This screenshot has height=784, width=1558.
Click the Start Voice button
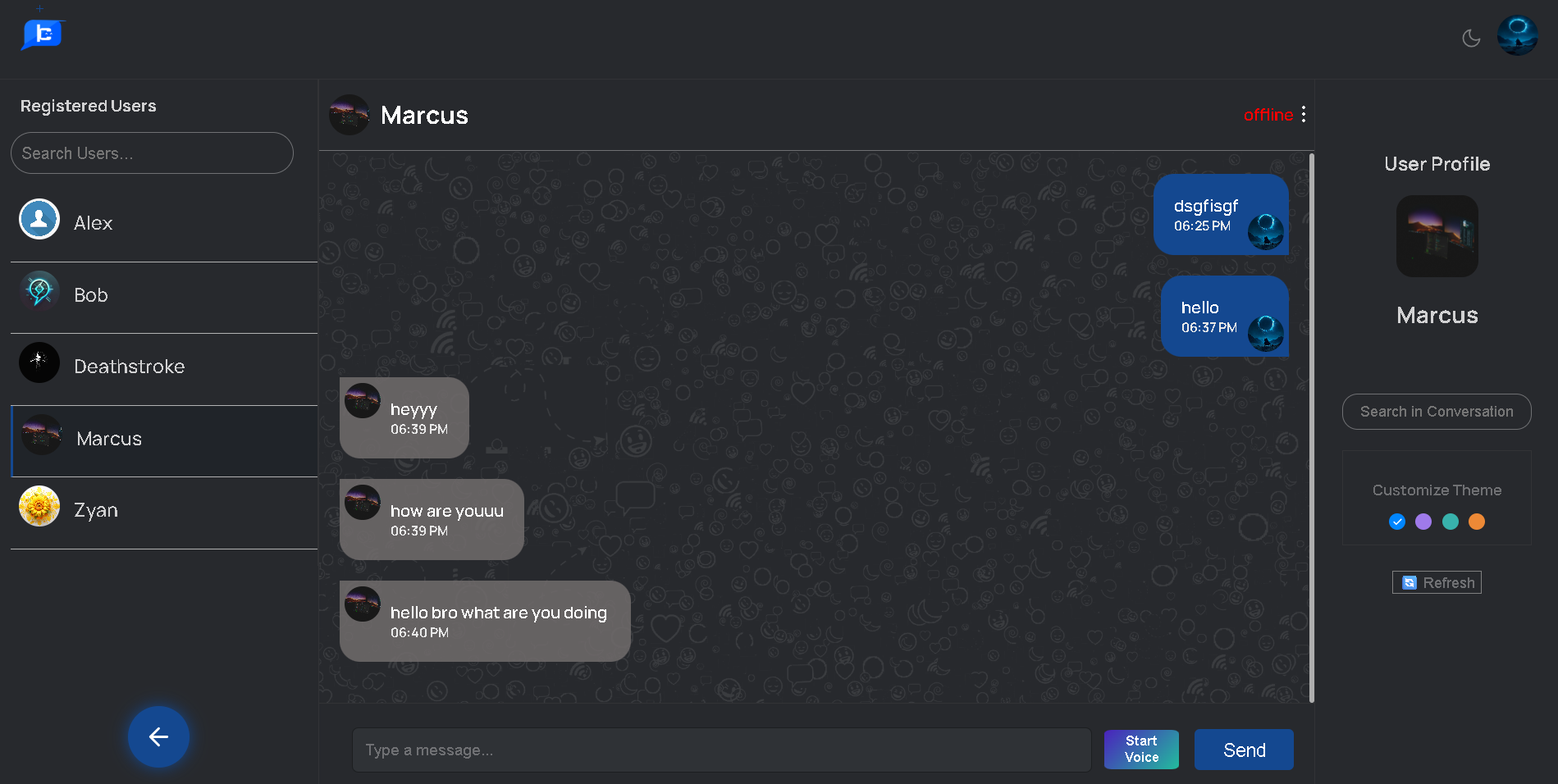pos(1141,750)
